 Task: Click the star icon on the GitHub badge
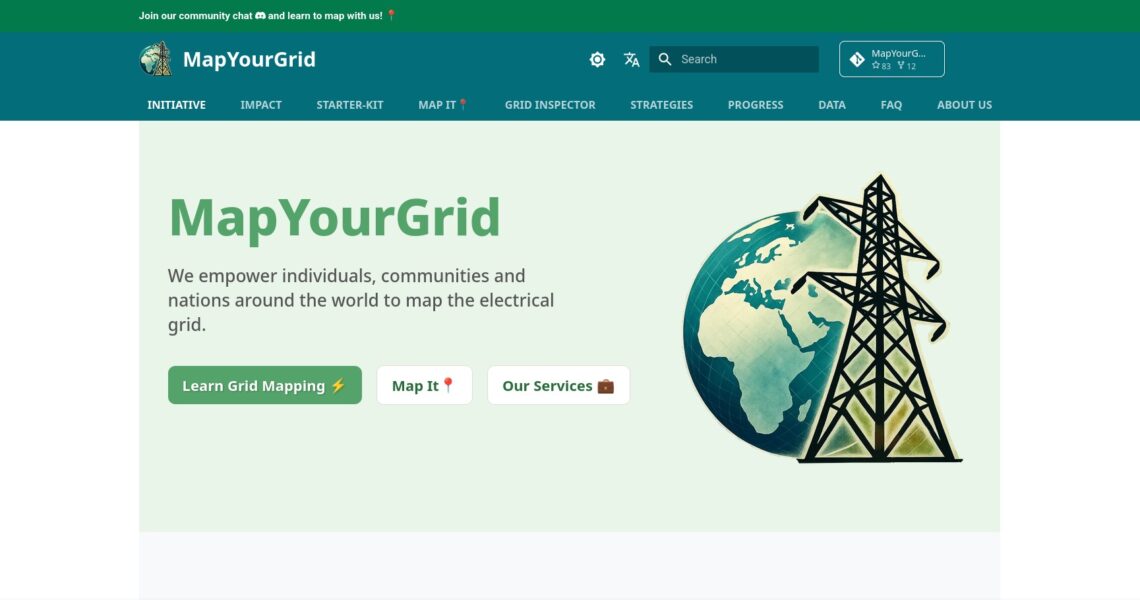pyautogui.click(x=877, y=65)
